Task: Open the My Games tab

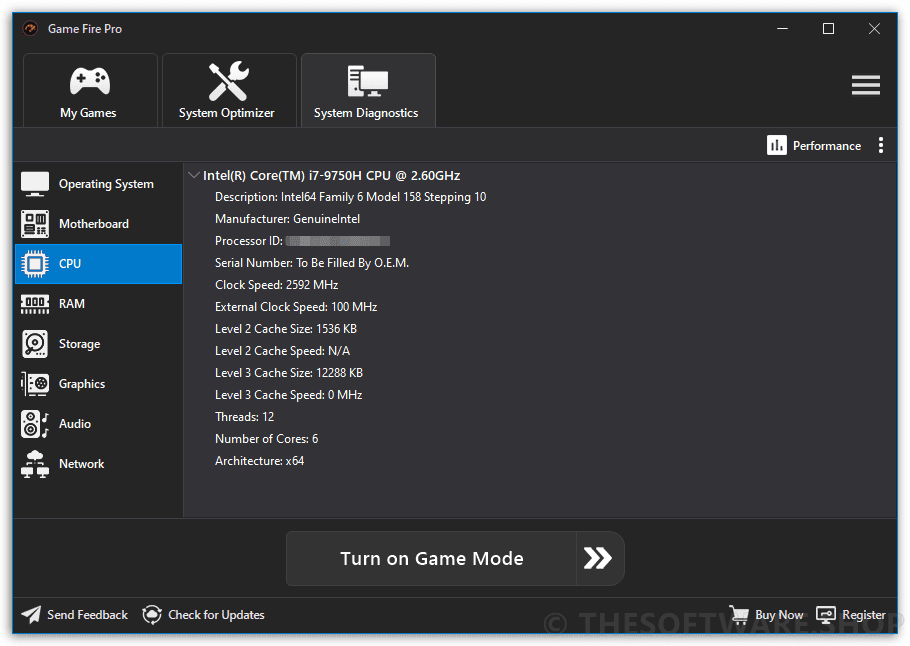Action: [90, 91]
